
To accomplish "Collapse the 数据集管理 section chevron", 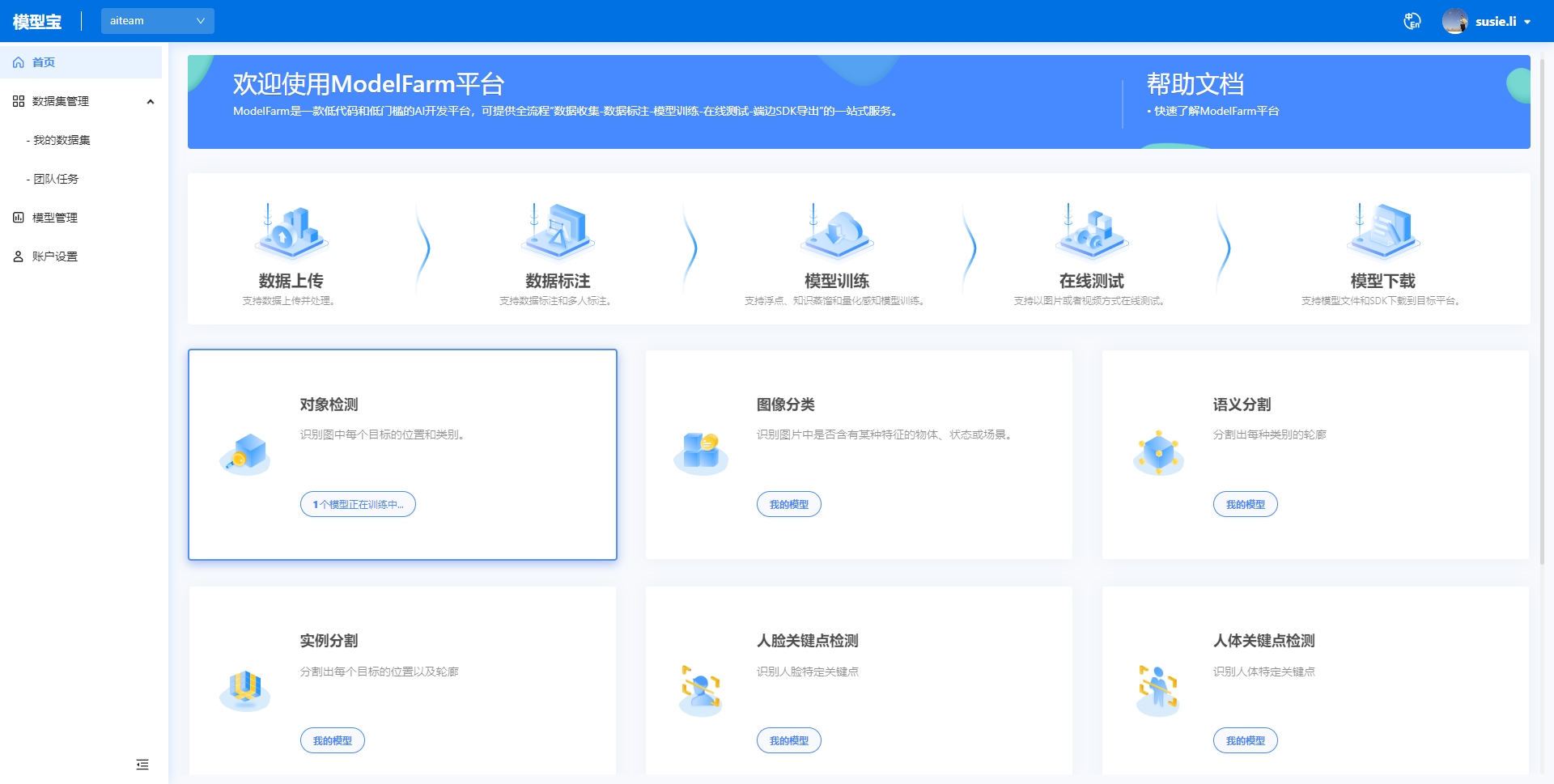I will coord(150,101).
